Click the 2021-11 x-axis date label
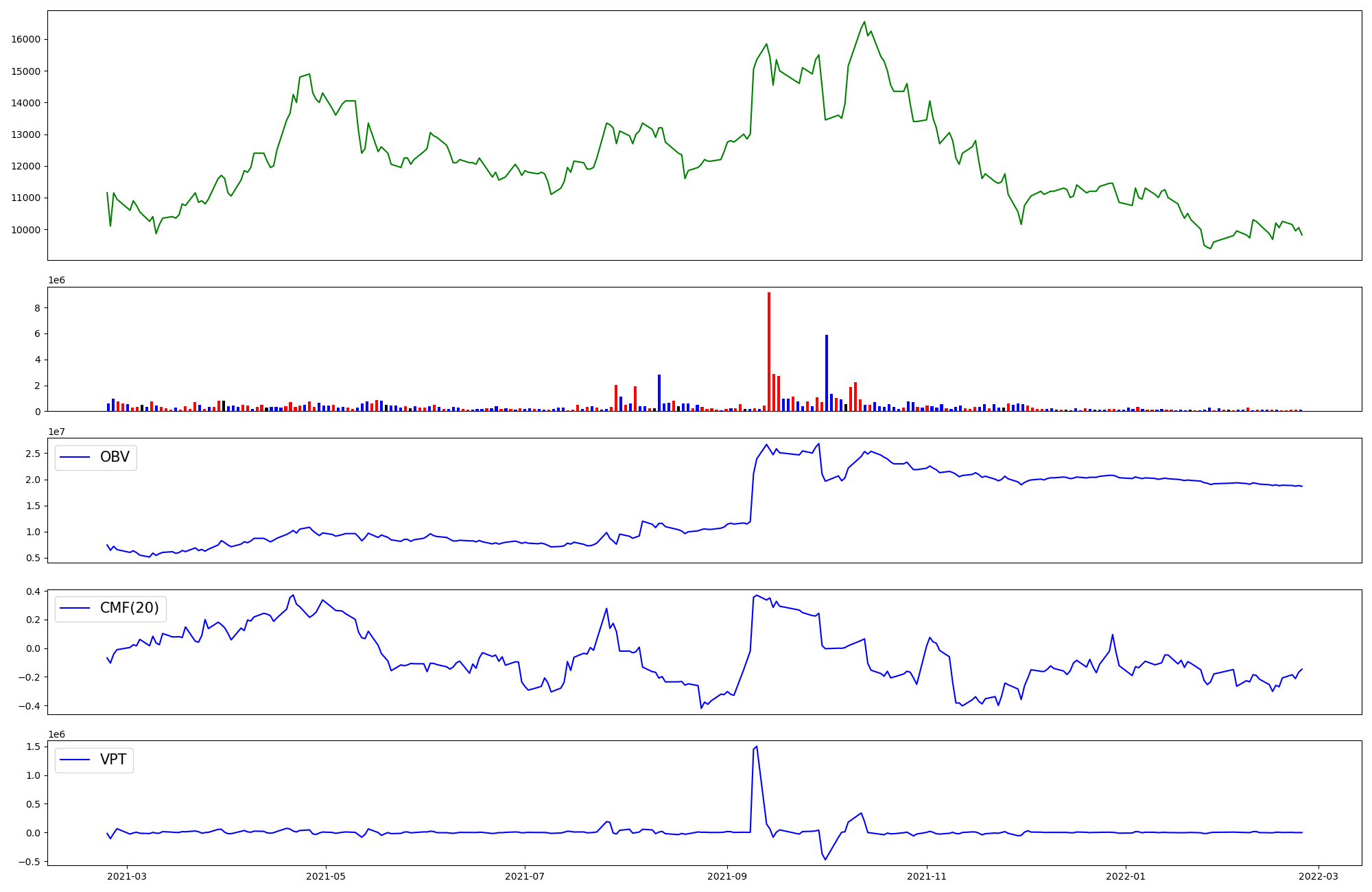 point(927,876)
